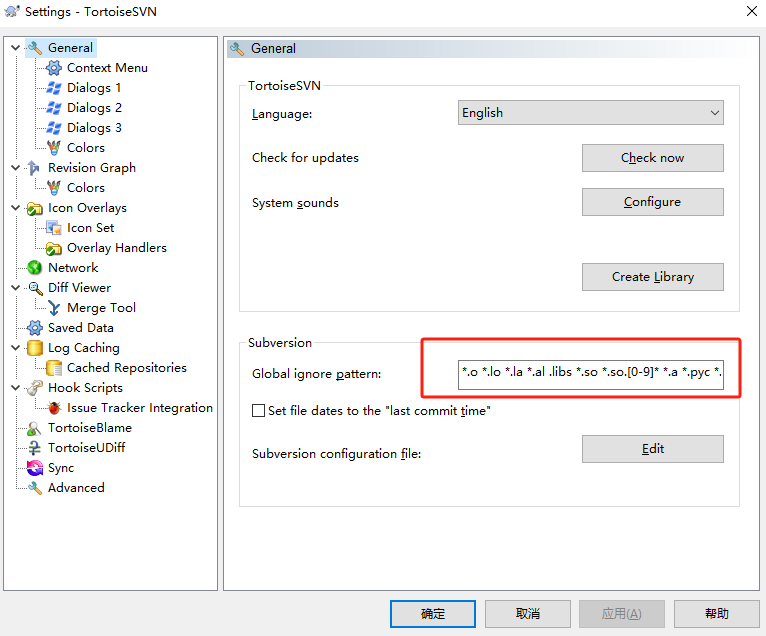The image size is (766, 636).
Task: Click the Dialogs 2 windows icon
Action: pos(54,108)
